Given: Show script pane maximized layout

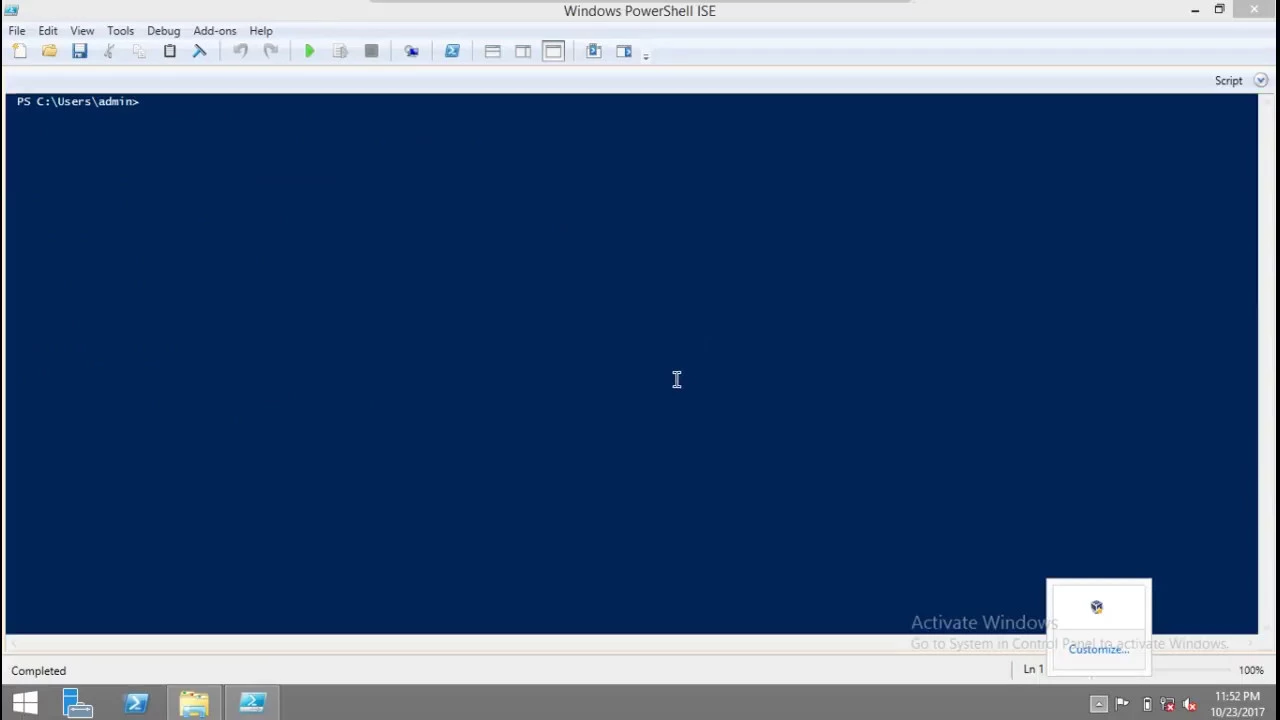Looking at the screenshot, I should pos(553,51).
